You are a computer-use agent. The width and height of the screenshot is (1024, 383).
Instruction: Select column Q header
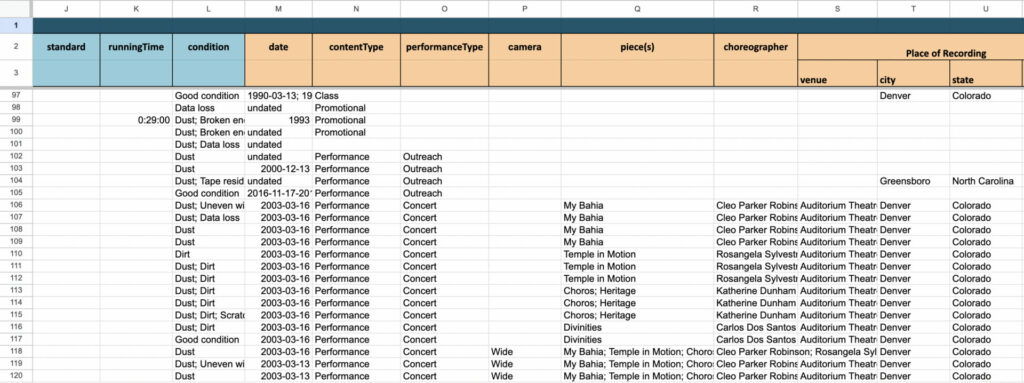(x=637, y=8)
